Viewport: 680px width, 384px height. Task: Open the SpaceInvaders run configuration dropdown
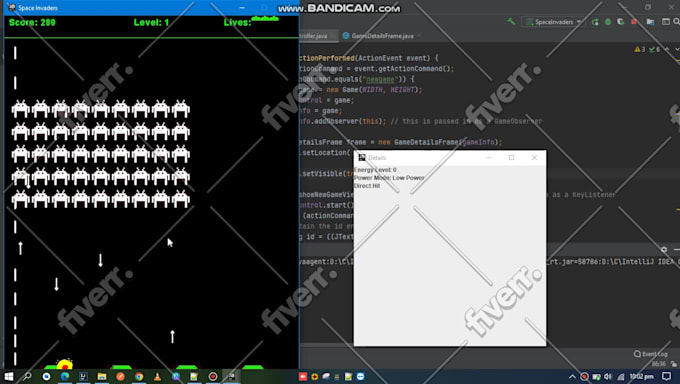coord(553,22)
